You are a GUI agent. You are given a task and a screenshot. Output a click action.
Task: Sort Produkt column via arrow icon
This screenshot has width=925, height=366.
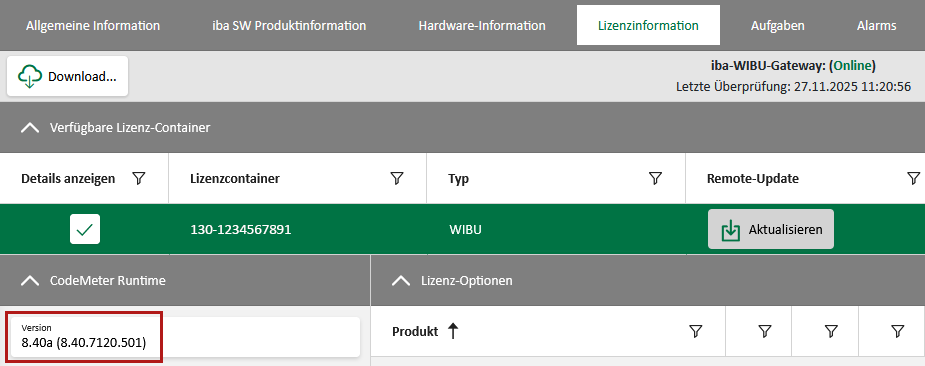click(452, 331)
